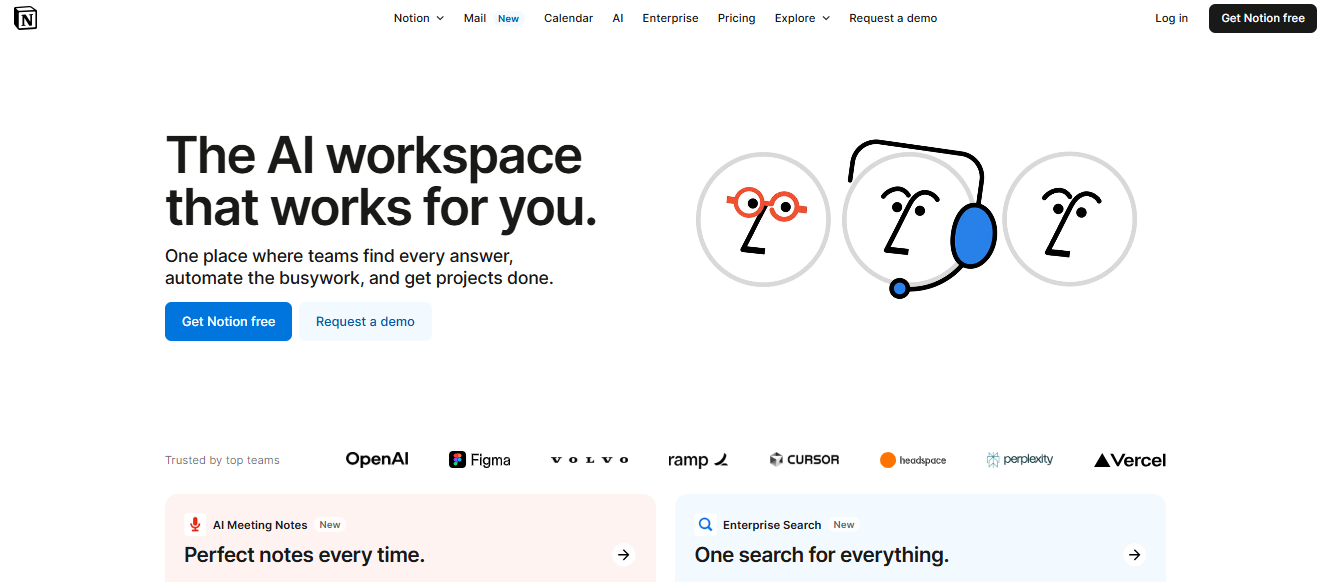Open Enterprise Search arrow button
The height and width of the screenshot is (582, 1326).
point(1134,555)
